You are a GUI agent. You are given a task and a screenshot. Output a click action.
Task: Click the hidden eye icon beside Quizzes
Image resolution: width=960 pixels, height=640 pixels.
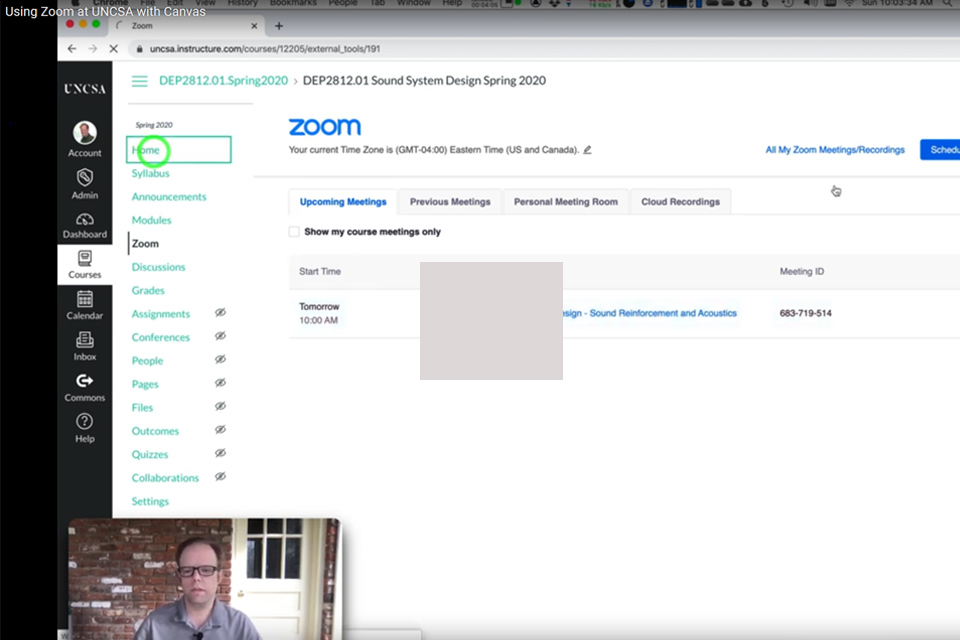tap(220, 453)
